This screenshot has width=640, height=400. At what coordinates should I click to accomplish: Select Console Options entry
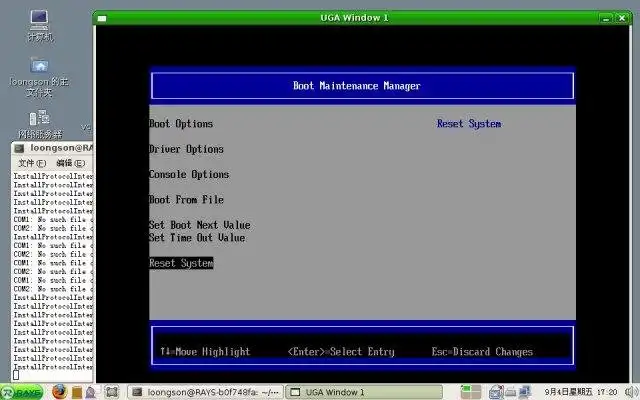point(189,174)
